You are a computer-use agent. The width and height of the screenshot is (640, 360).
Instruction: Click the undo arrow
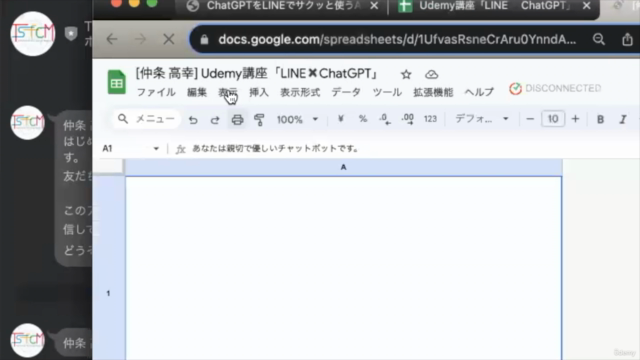click(193, 120)
